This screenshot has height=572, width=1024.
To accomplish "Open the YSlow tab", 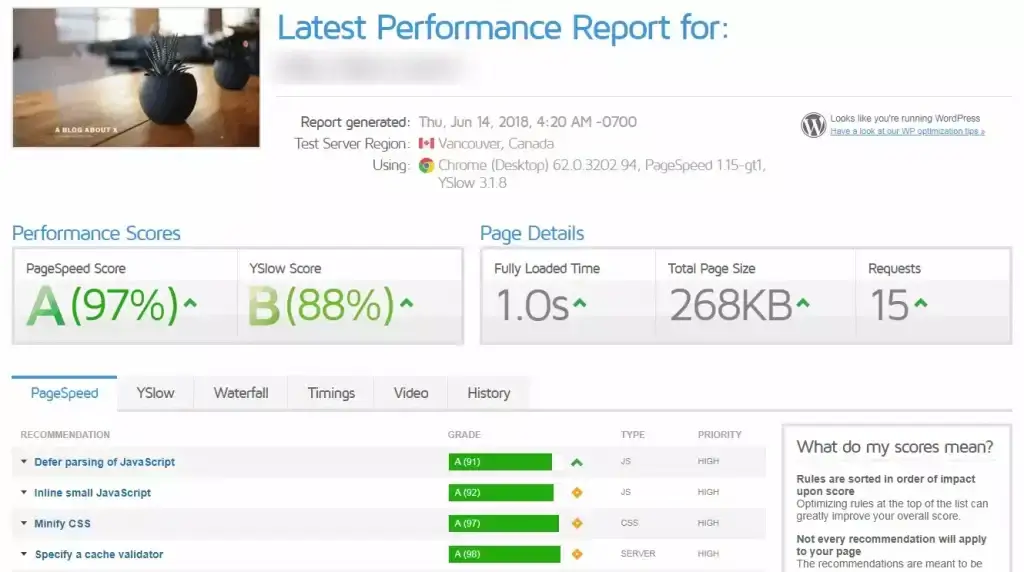I will (x=155, y=393).
